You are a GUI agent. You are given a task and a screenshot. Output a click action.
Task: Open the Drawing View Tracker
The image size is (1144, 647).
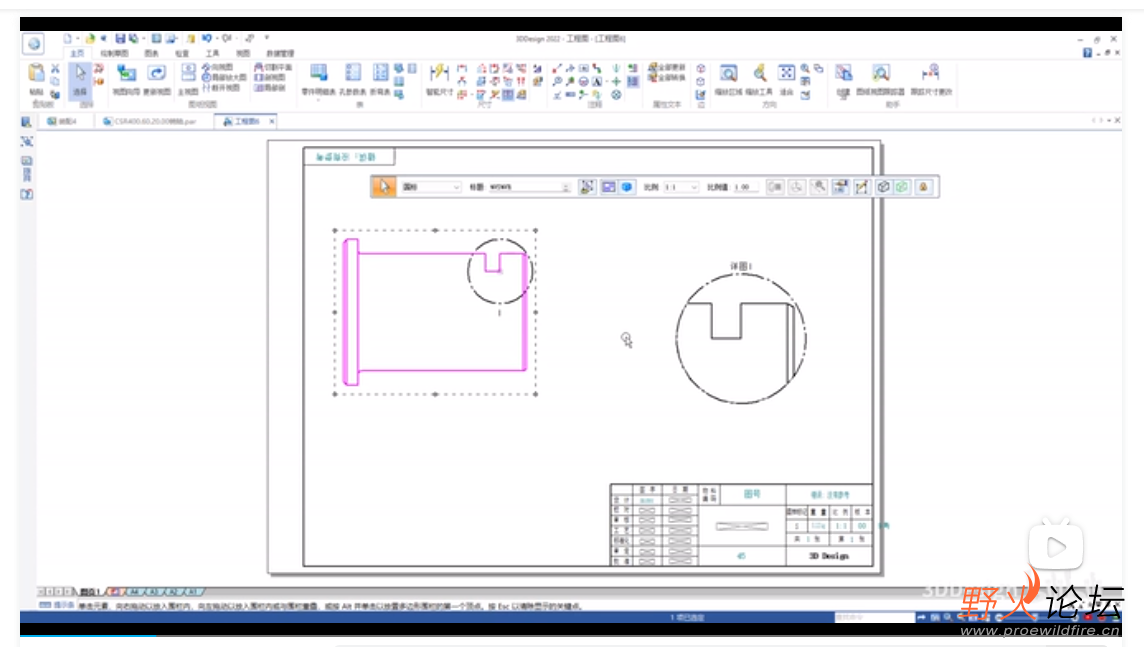tap(881, 80)
